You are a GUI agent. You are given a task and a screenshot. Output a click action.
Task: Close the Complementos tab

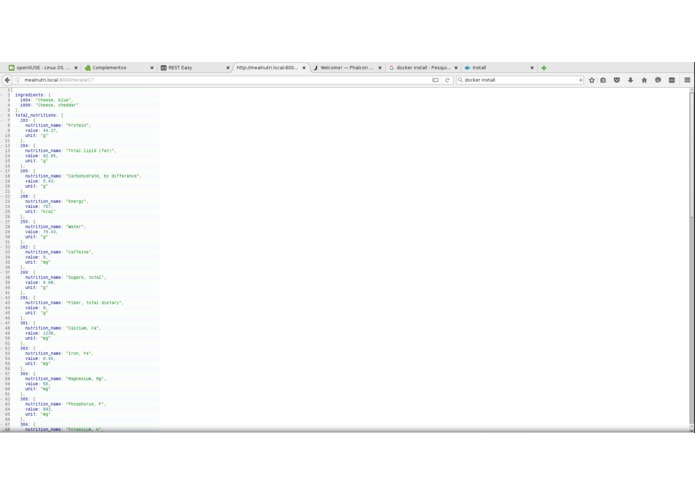pyautogui.click(x=152, y=68)
